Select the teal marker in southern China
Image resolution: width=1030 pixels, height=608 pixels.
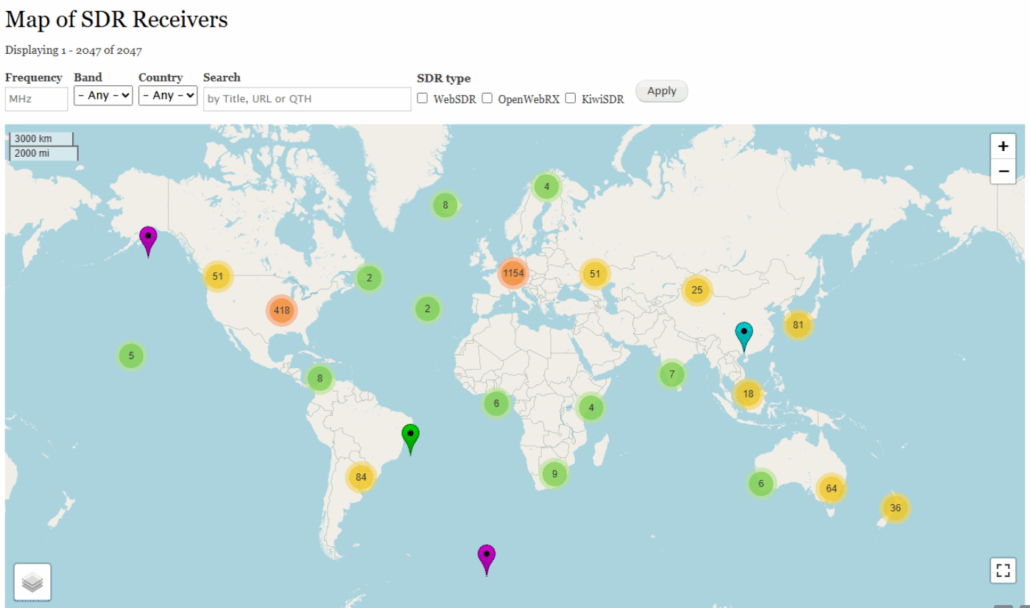[743, 335]
